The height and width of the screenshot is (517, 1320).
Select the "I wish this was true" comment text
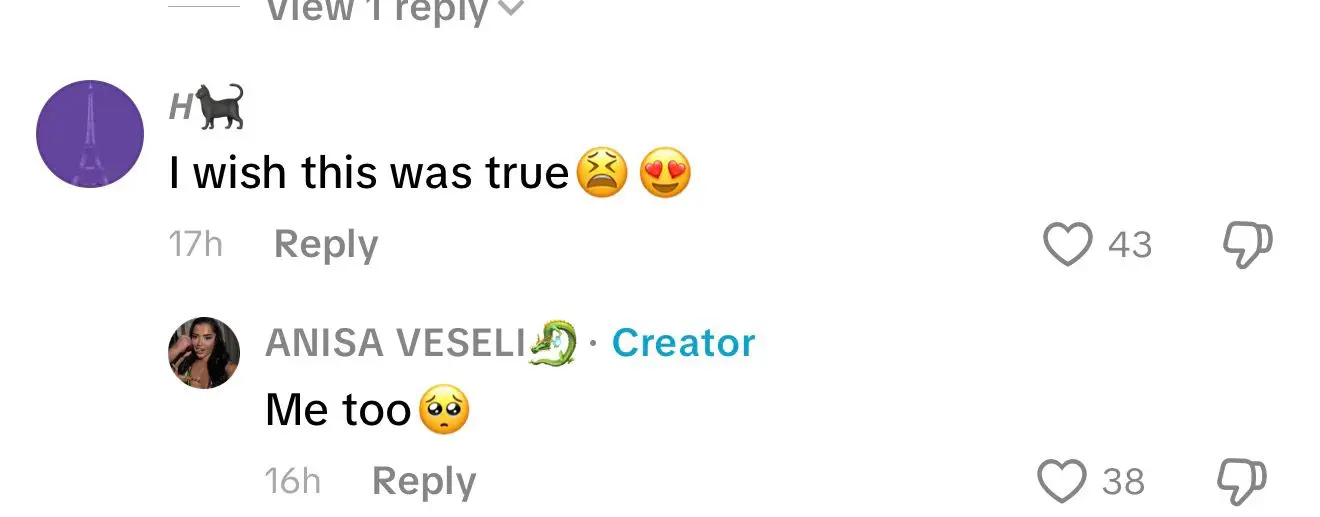click(369, 174)
